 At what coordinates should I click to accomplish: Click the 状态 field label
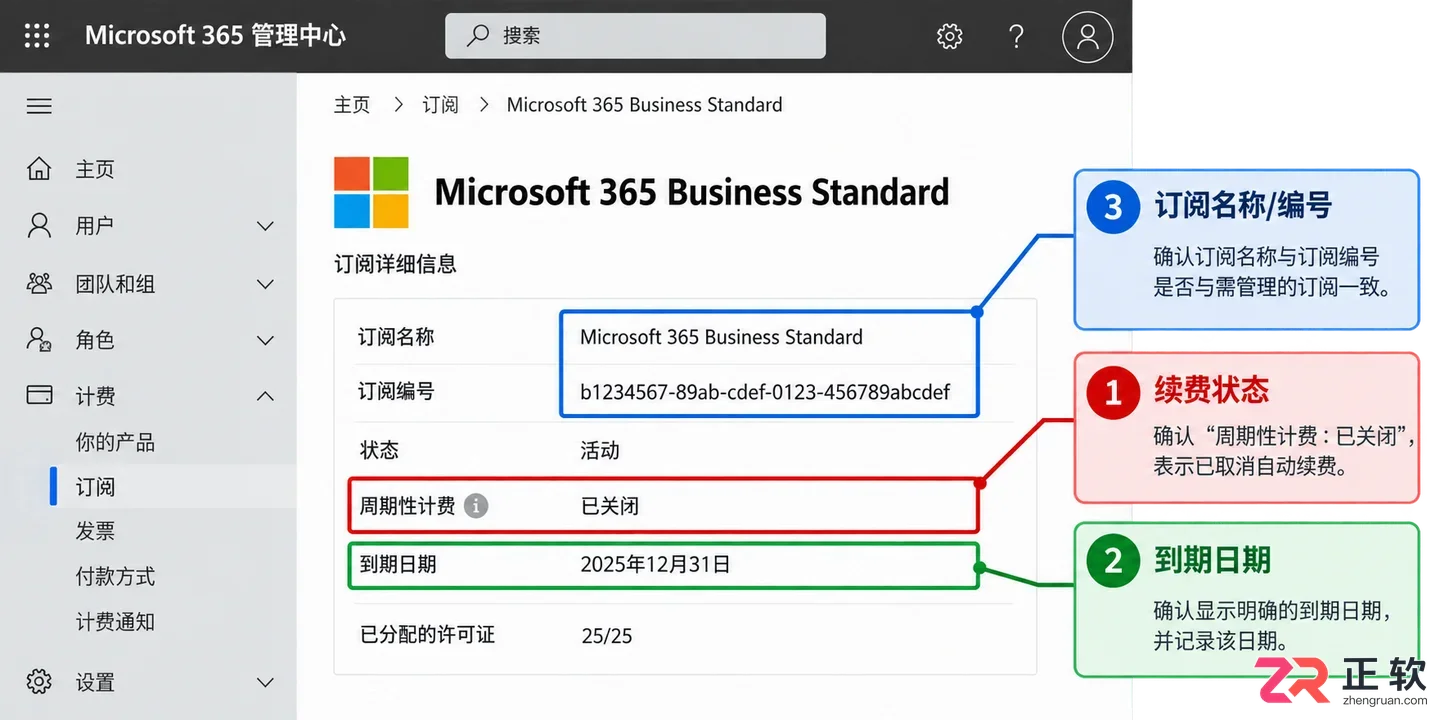379,451
